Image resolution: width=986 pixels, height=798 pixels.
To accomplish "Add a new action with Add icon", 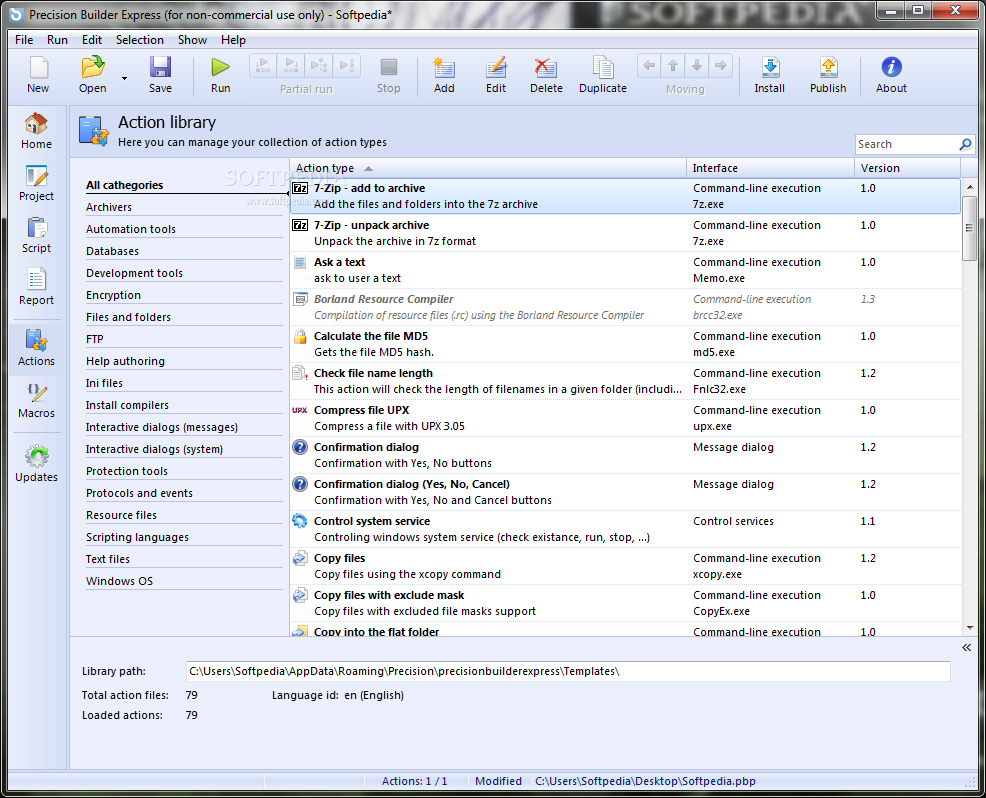I will coord(444,75).
